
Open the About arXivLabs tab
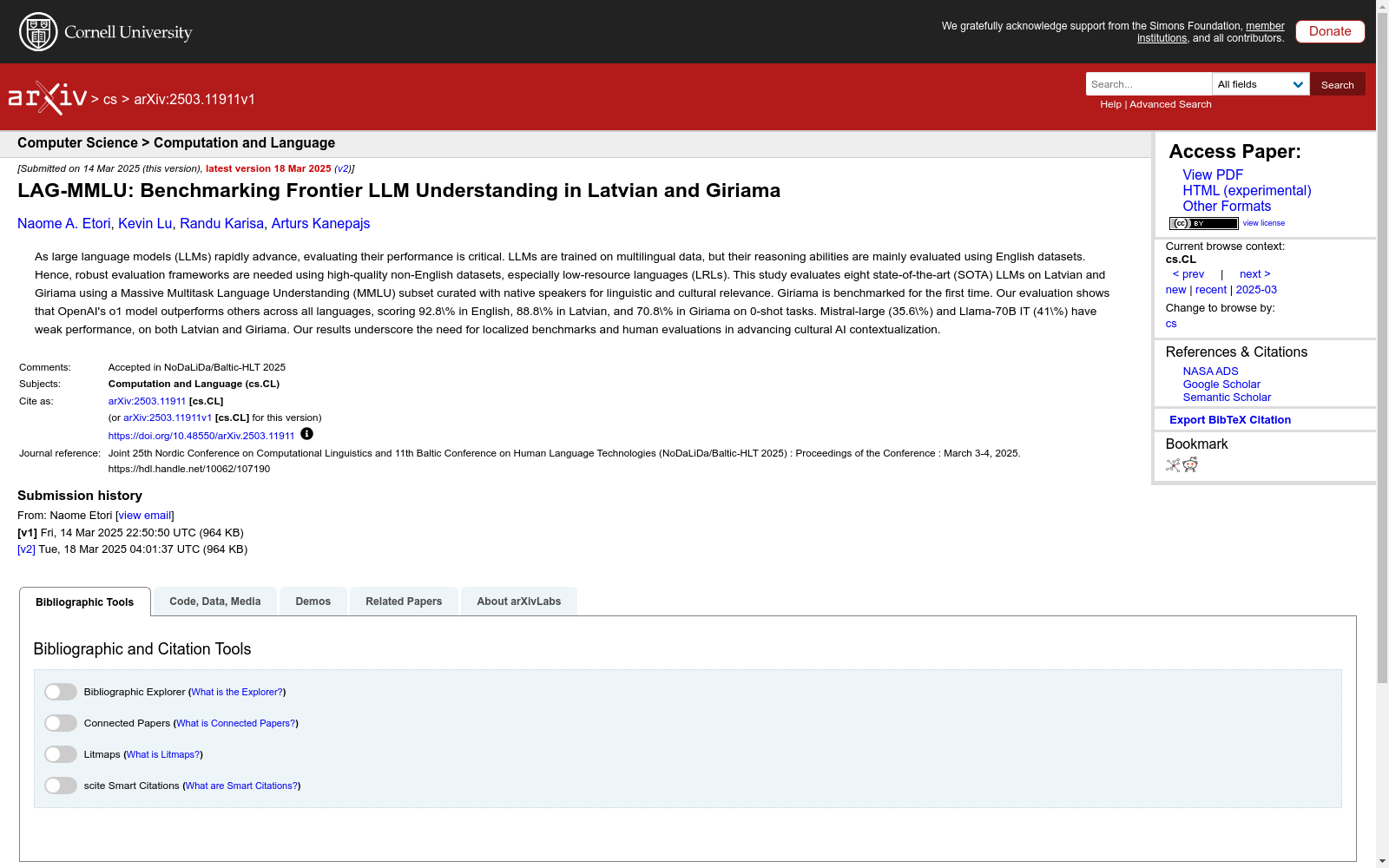[519, 602]
